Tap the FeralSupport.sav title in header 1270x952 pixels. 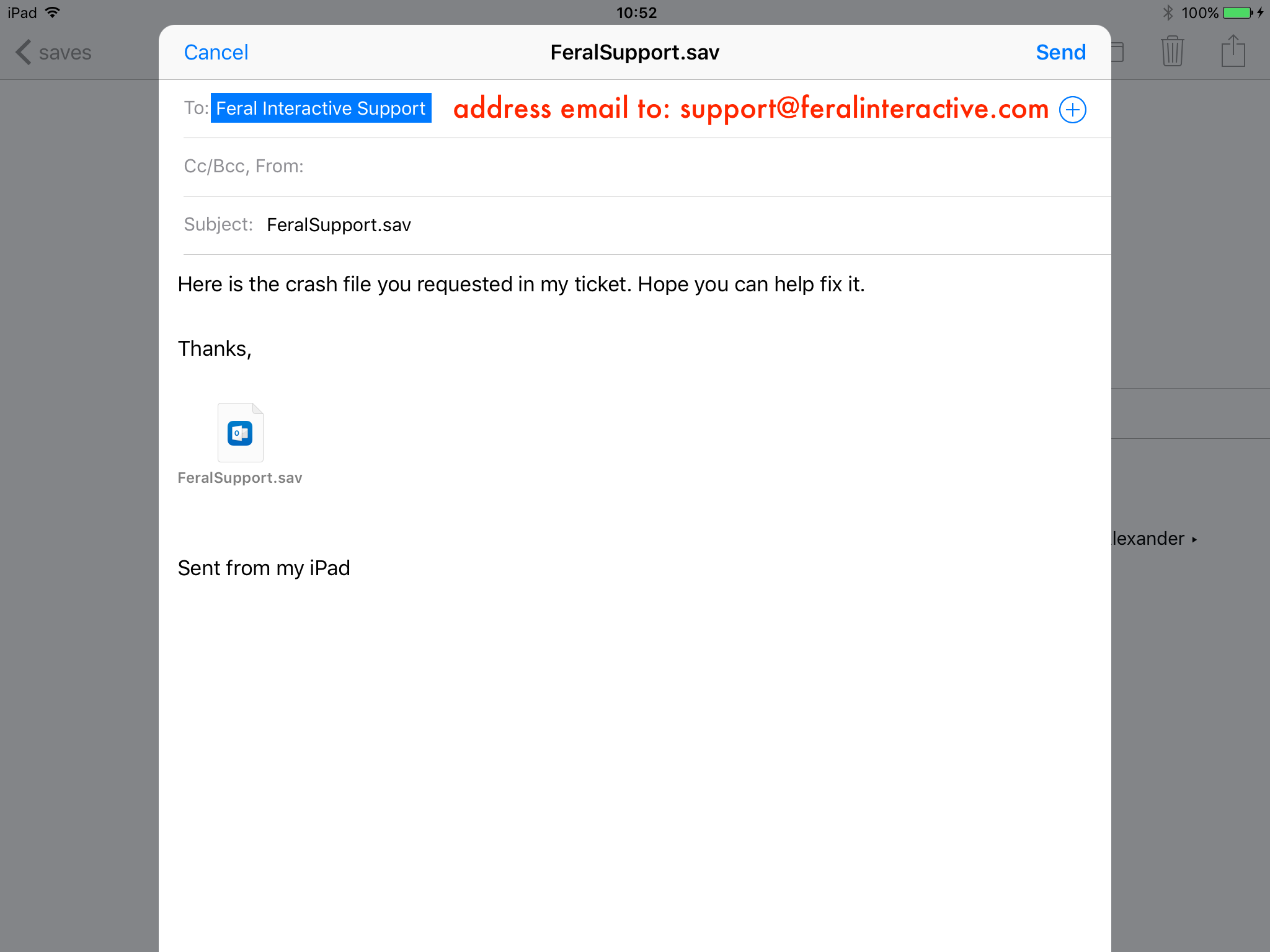634,52
